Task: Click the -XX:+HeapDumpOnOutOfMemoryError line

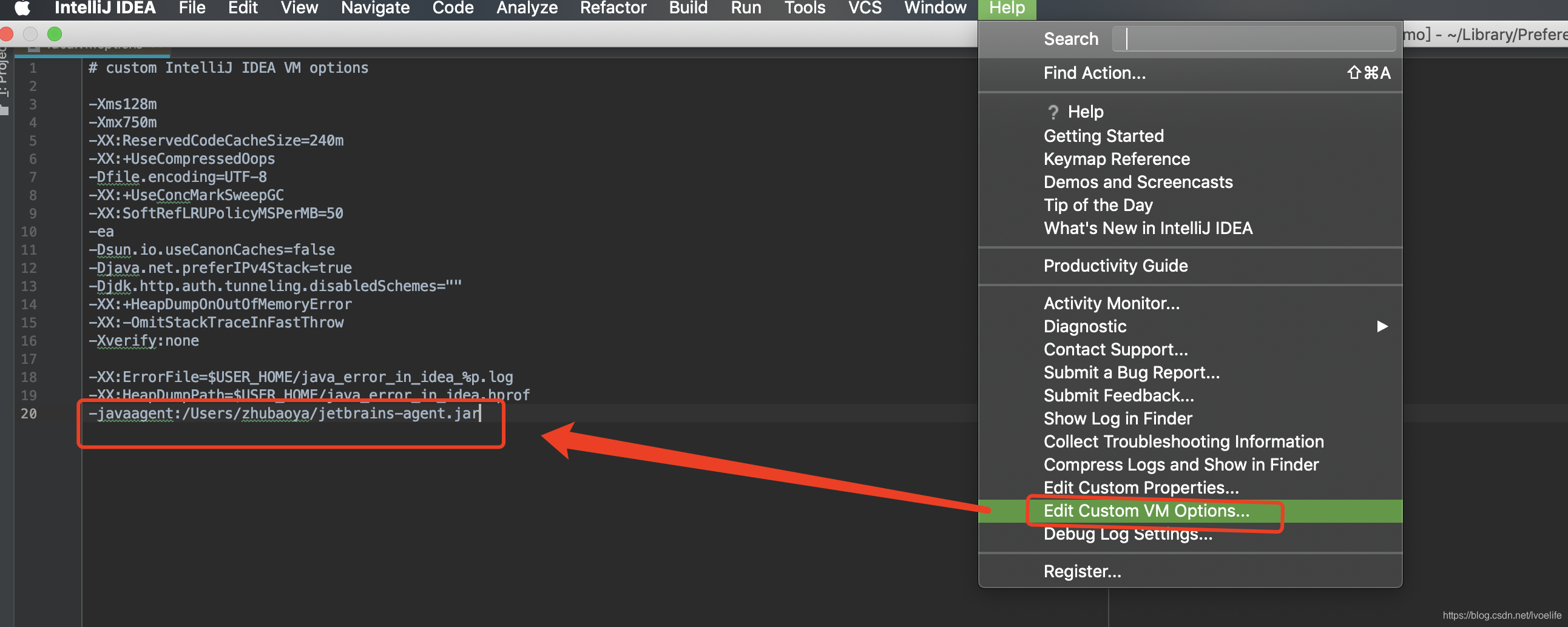Action: pos(220,304)
